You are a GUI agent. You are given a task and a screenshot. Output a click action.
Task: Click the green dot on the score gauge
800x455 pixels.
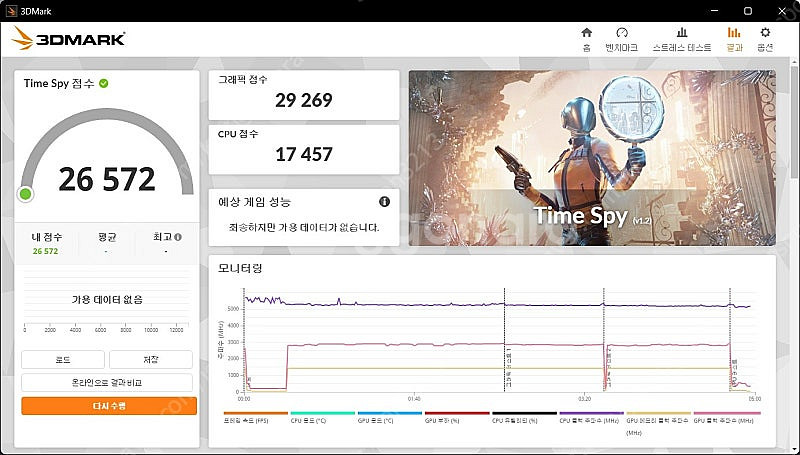[25, 194]
